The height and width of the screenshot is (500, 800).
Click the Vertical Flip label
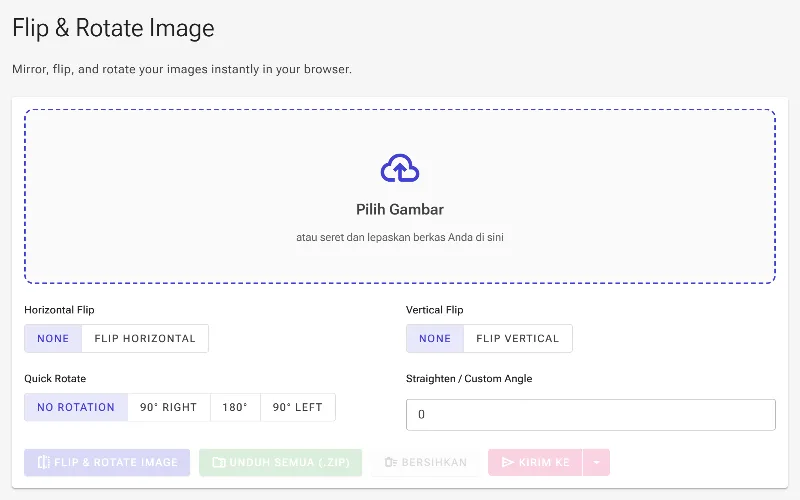click(435, 310)
